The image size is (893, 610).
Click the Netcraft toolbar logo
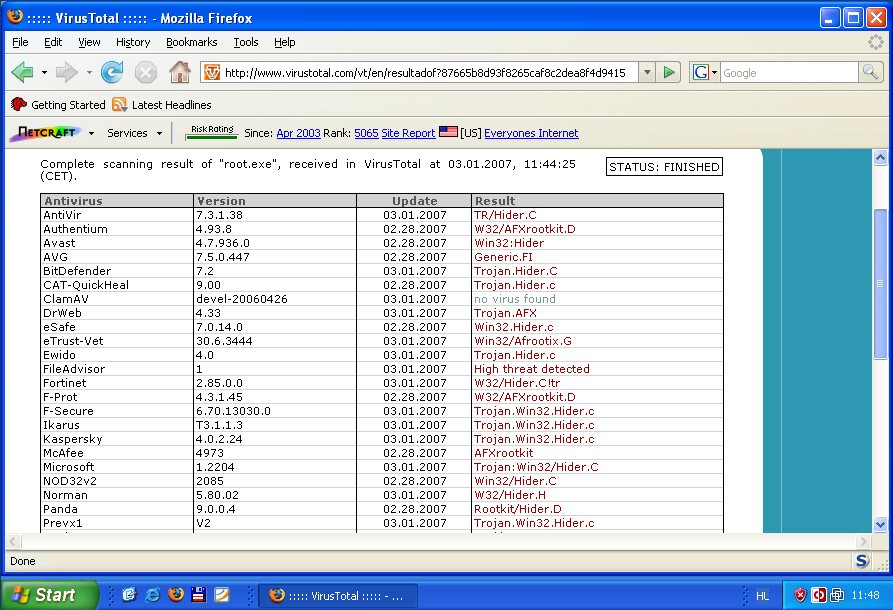tap(47, 133)
